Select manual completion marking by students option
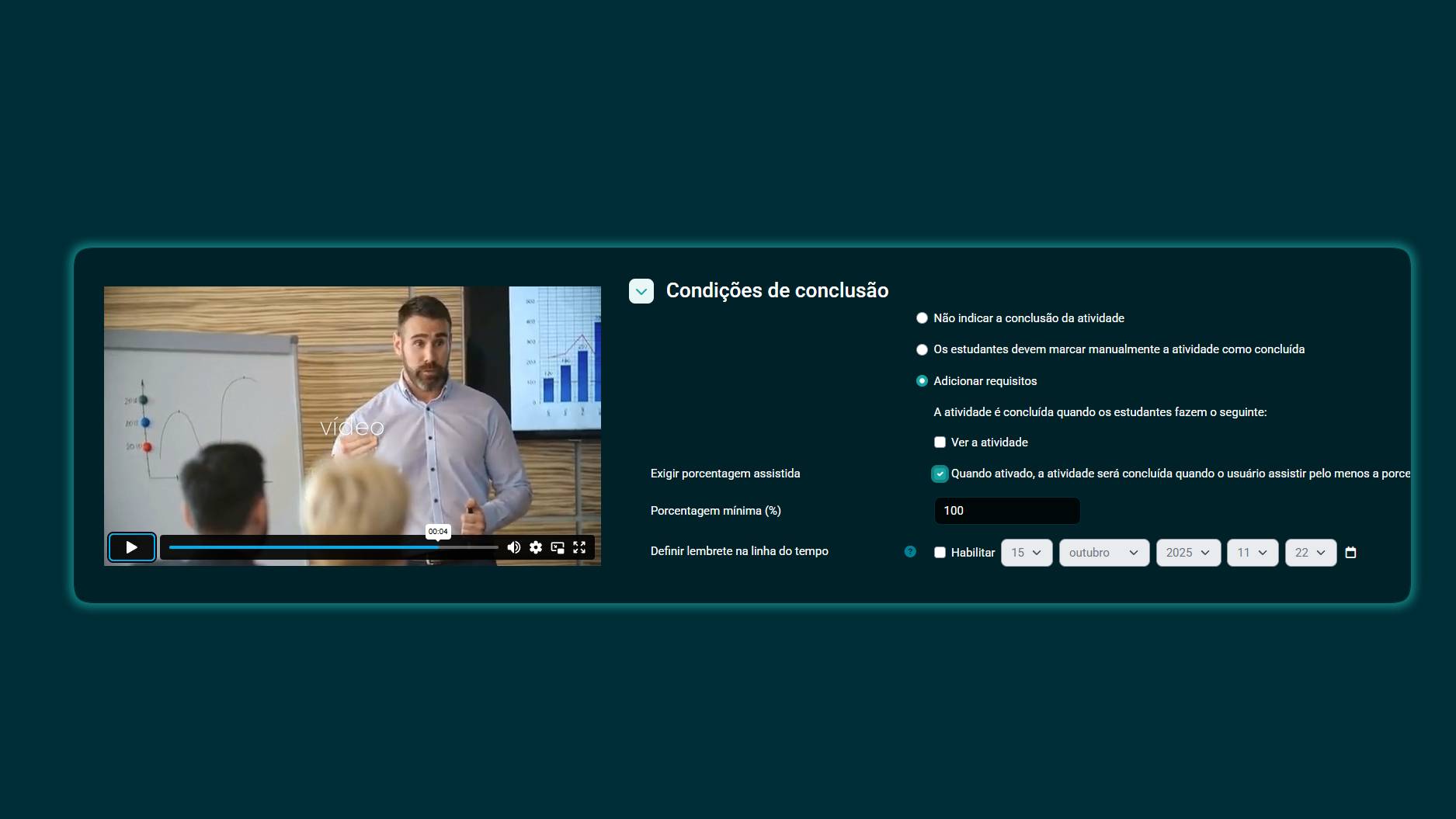The image size is (1456, 819). click(x=922, y=350)
